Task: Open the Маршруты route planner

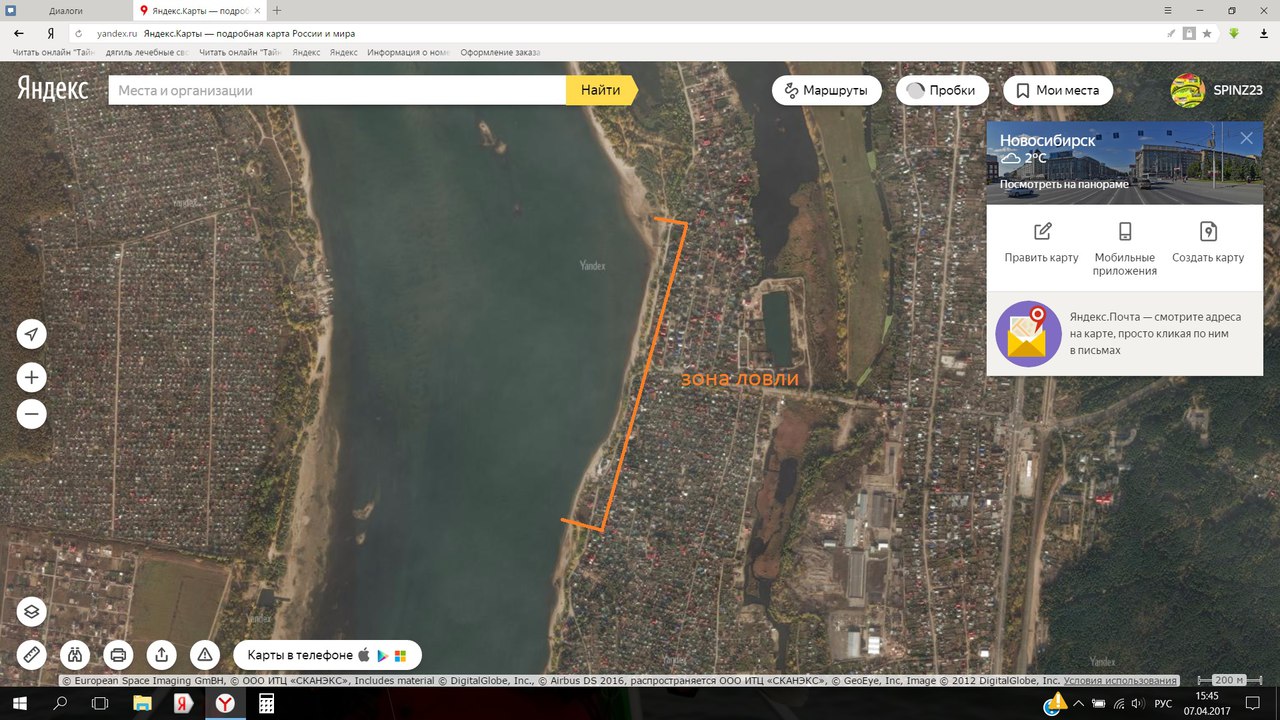Action: pos(826,90)
